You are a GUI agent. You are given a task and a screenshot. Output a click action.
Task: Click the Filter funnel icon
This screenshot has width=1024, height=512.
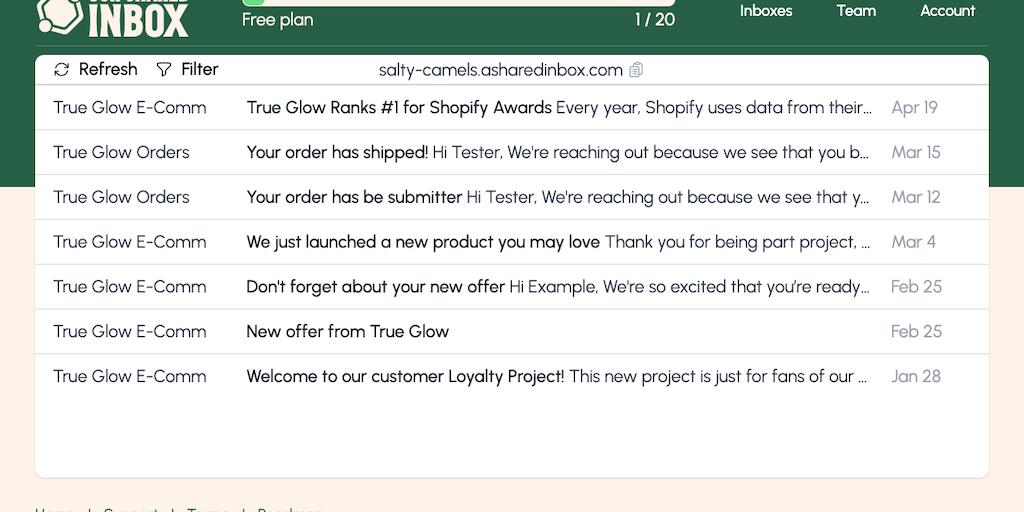tap(164, 69)
